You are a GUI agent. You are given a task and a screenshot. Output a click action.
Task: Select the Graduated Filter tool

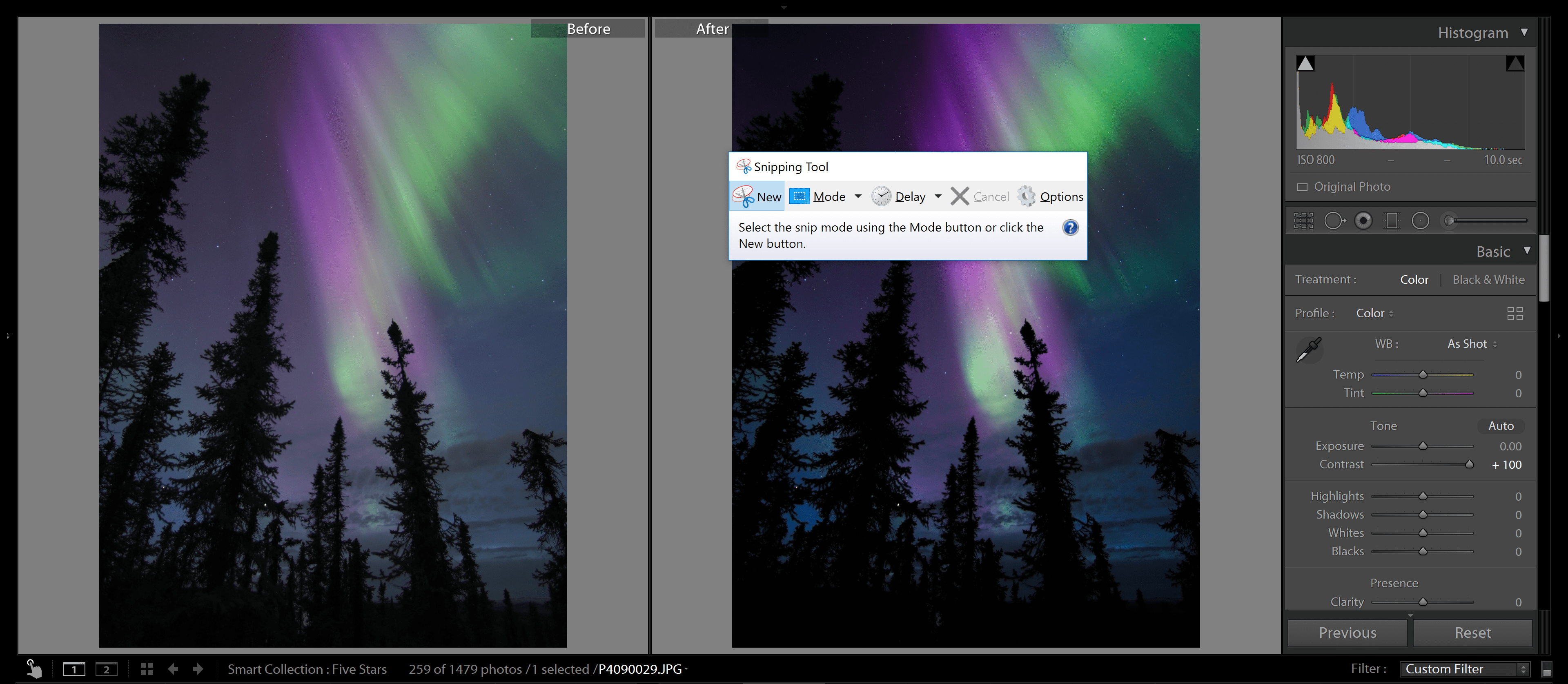coord(1392,220)
